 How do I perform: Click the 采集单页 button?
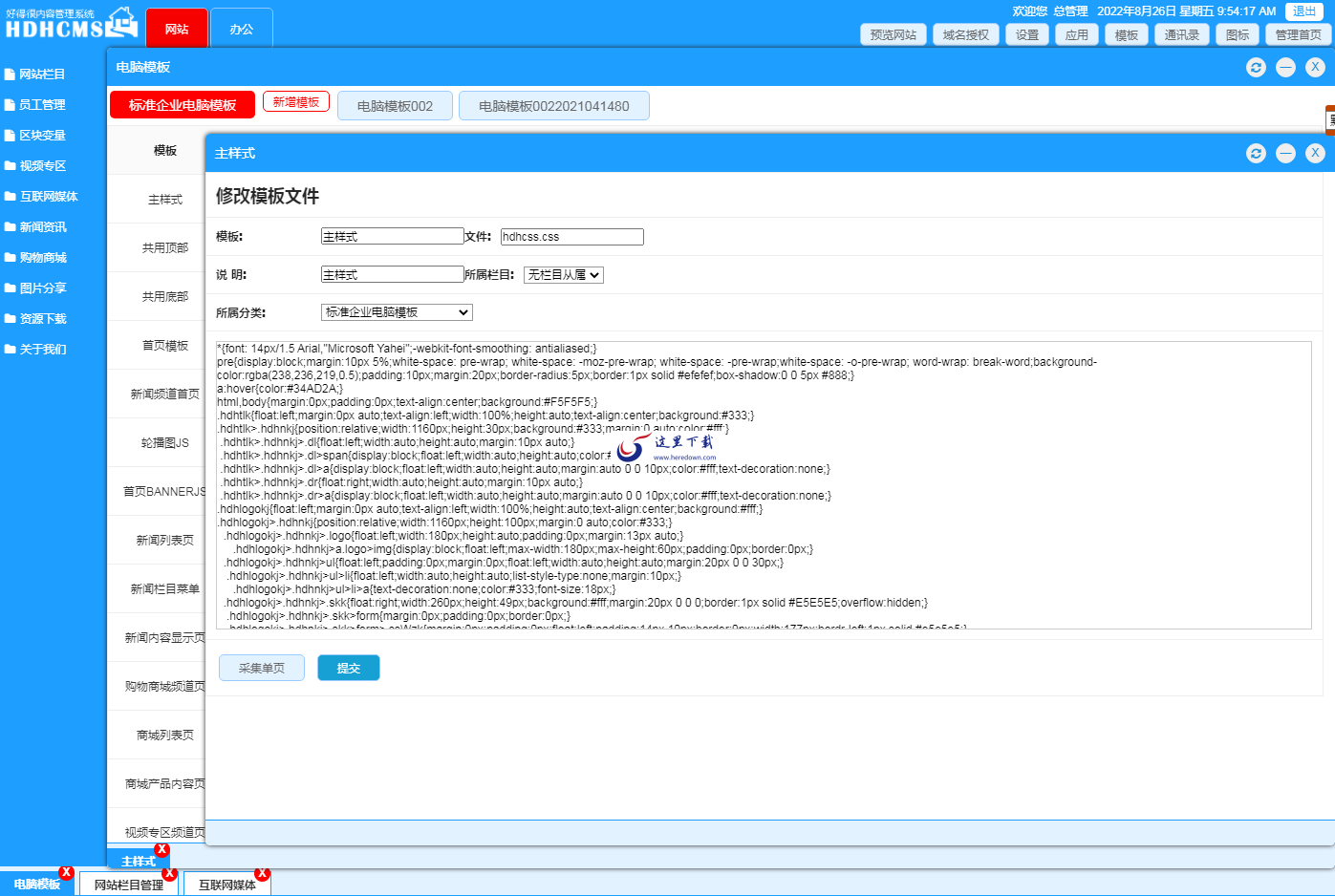click(261, 668)
